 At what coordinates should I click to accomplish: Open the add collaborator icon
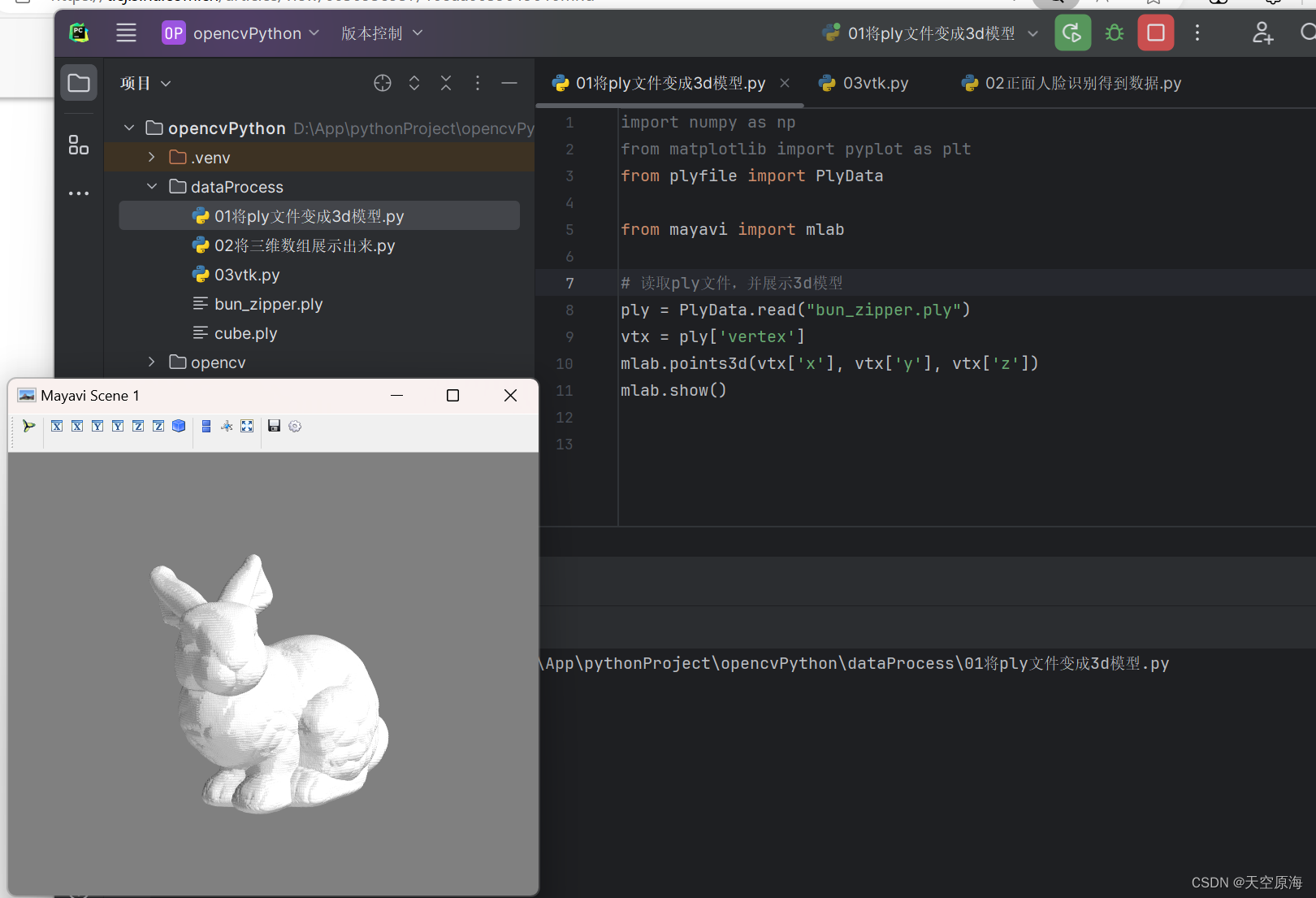pos(1262,33)
